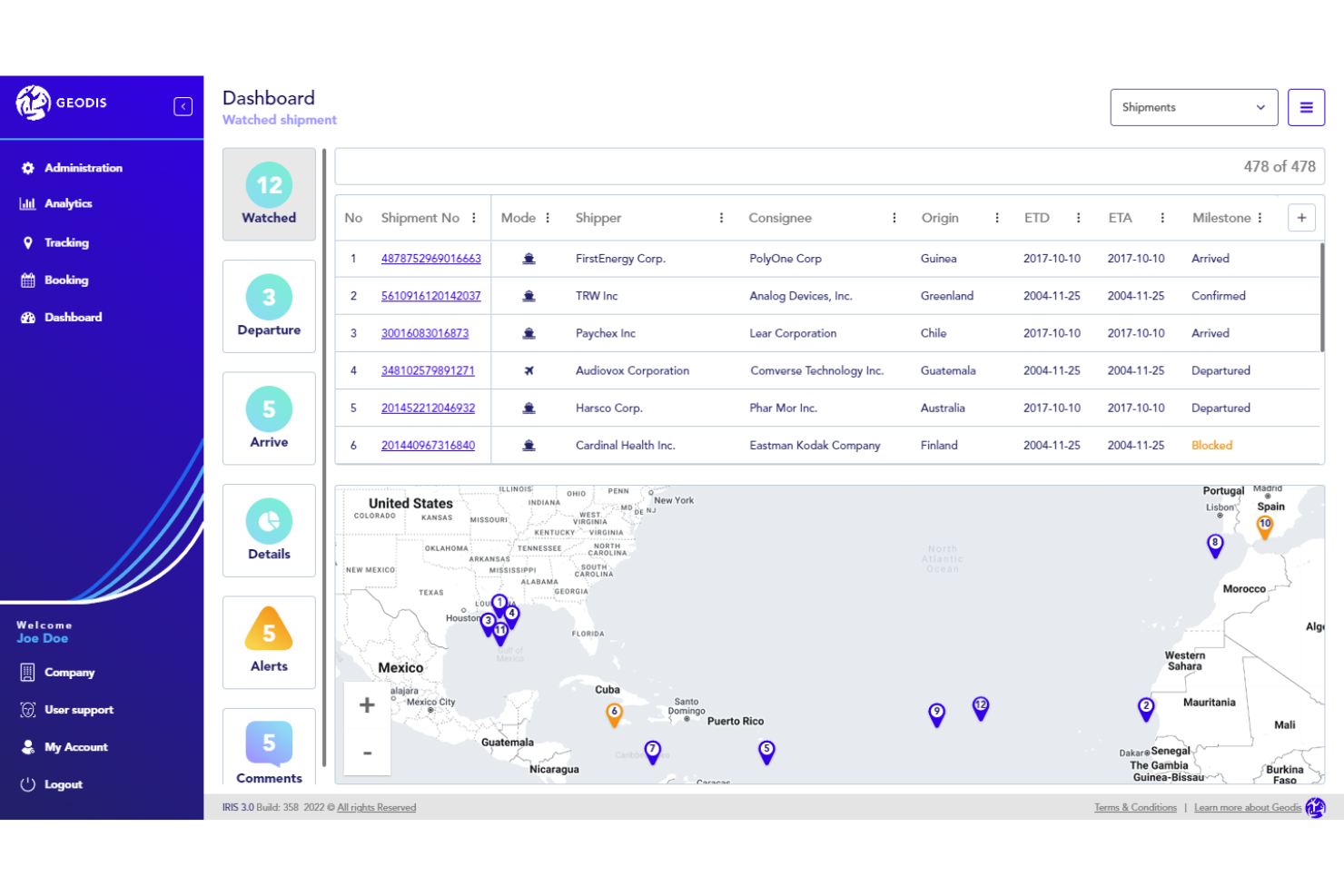Click map marker 7 near Nicaragua
The height and width of the screenshot is (896, 1344).
[652, 752]
